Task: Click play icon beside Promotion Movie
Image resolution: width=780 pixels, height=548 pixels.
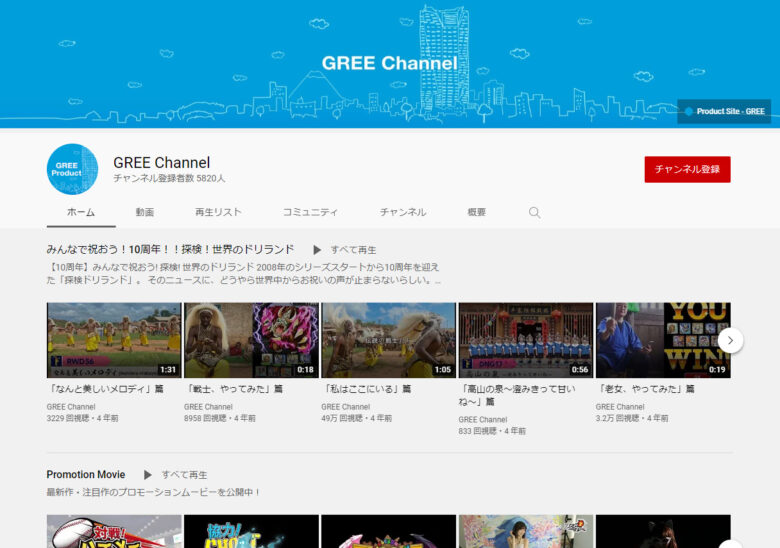Action: click(148, 475)
